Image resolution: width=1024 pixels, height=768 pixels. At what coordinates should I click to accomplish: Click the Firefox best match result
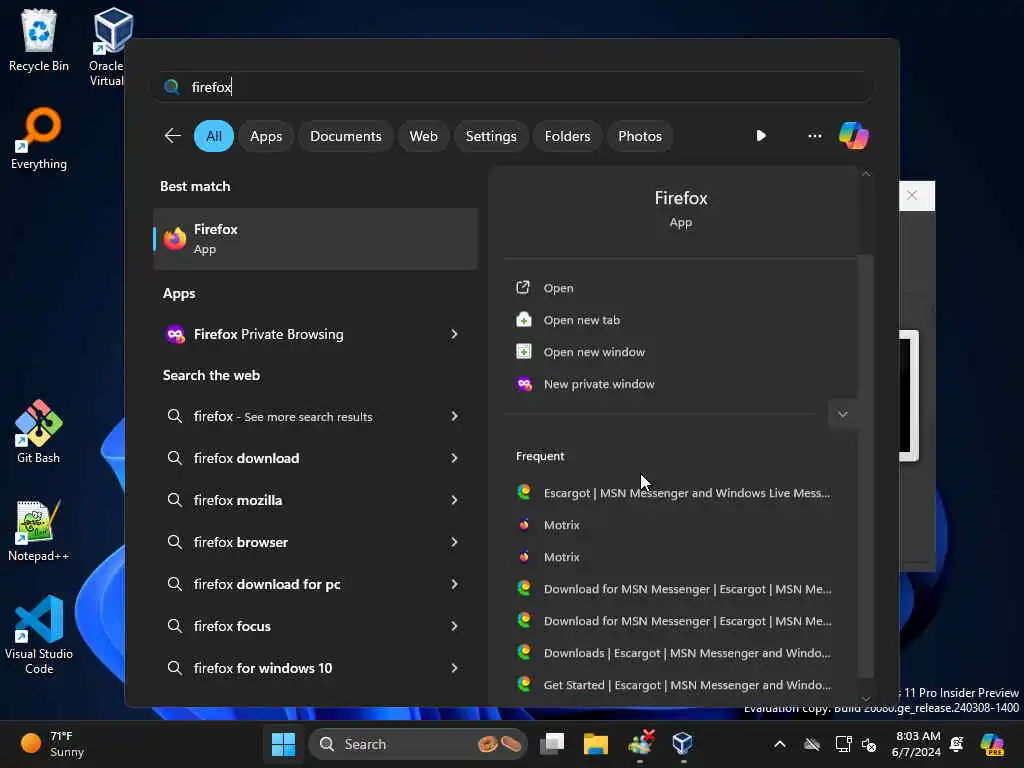tap(315, 239)
